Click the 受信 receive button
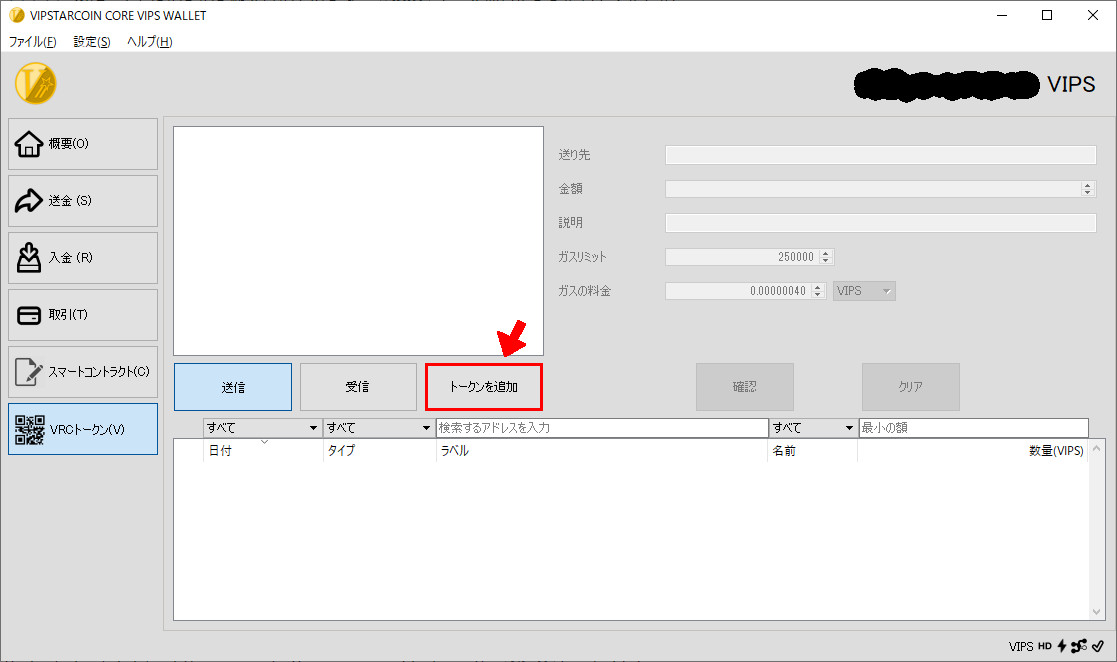 (x=358, y=387)
